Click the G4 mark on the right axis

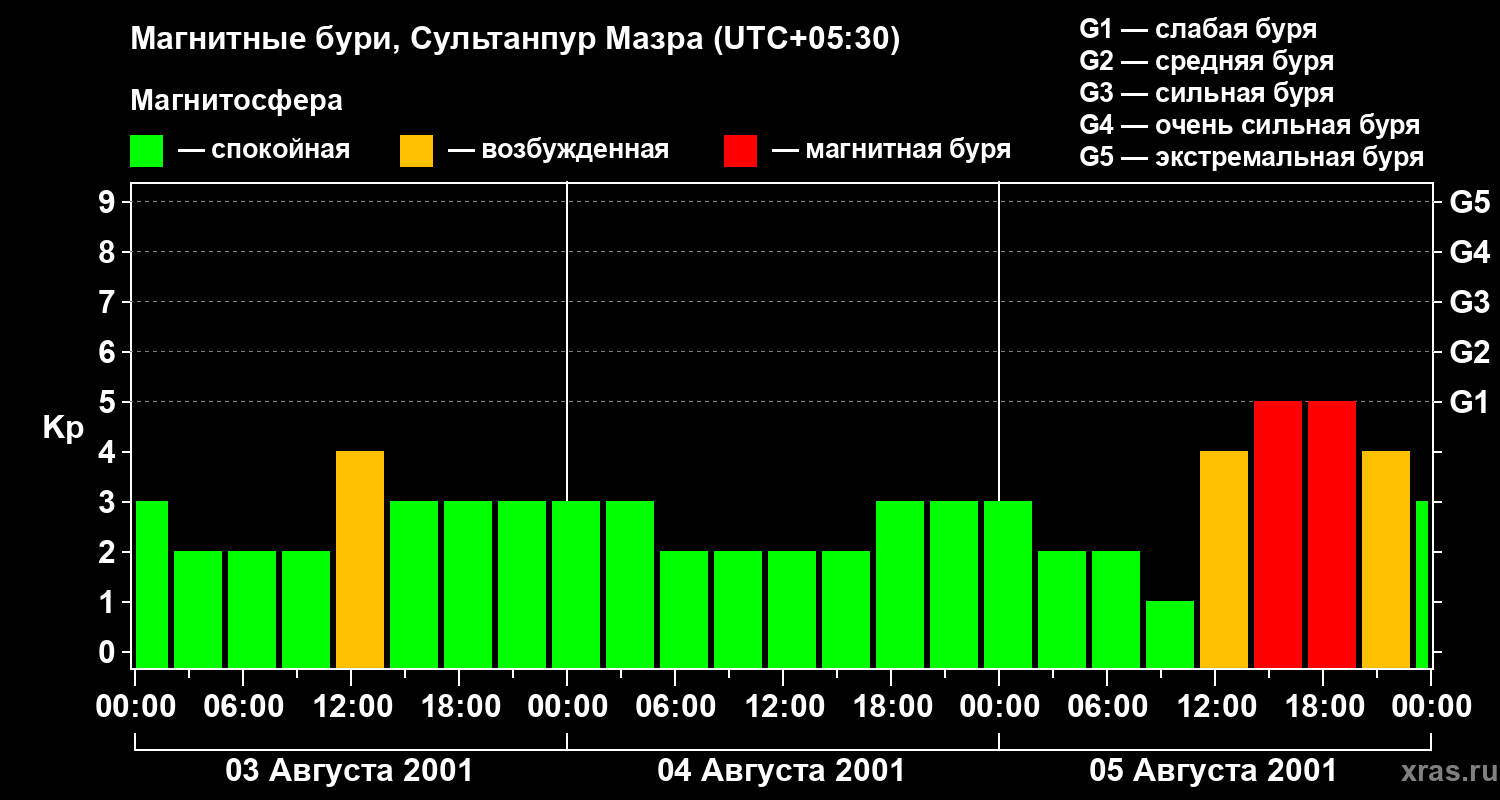(x=1470, y=252)
